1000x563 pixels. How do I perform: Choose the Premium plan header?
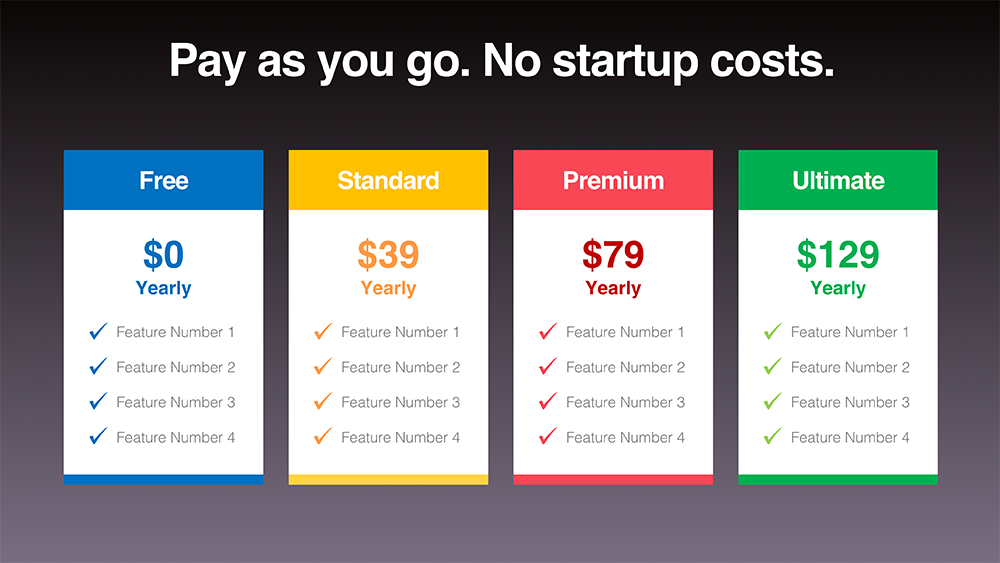(x=613, y=180)
